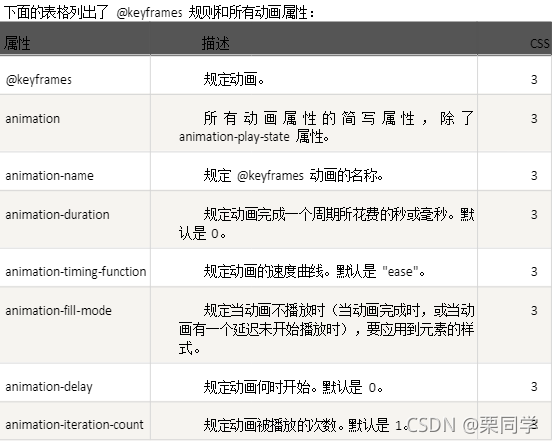Viewport: 553px width, 443px height.
Task: Click CSS version 3 in animation-name row
Action: pos(534,176)
